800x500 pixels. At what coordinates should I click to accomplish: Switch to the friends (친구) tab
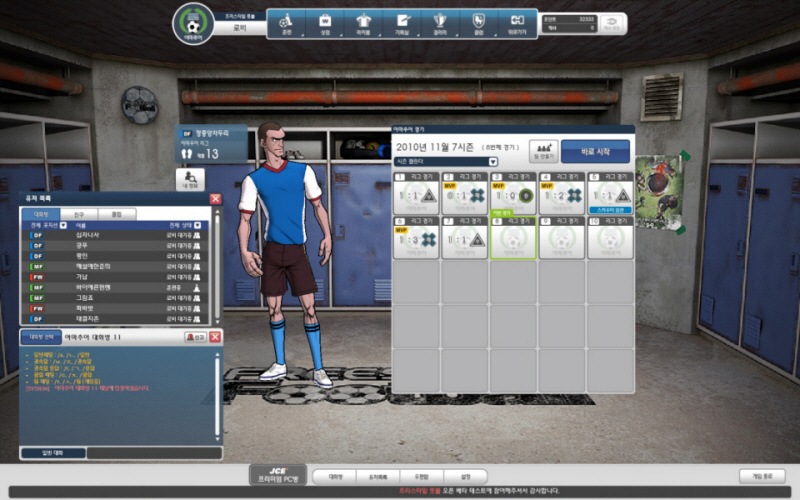point(79,214)
